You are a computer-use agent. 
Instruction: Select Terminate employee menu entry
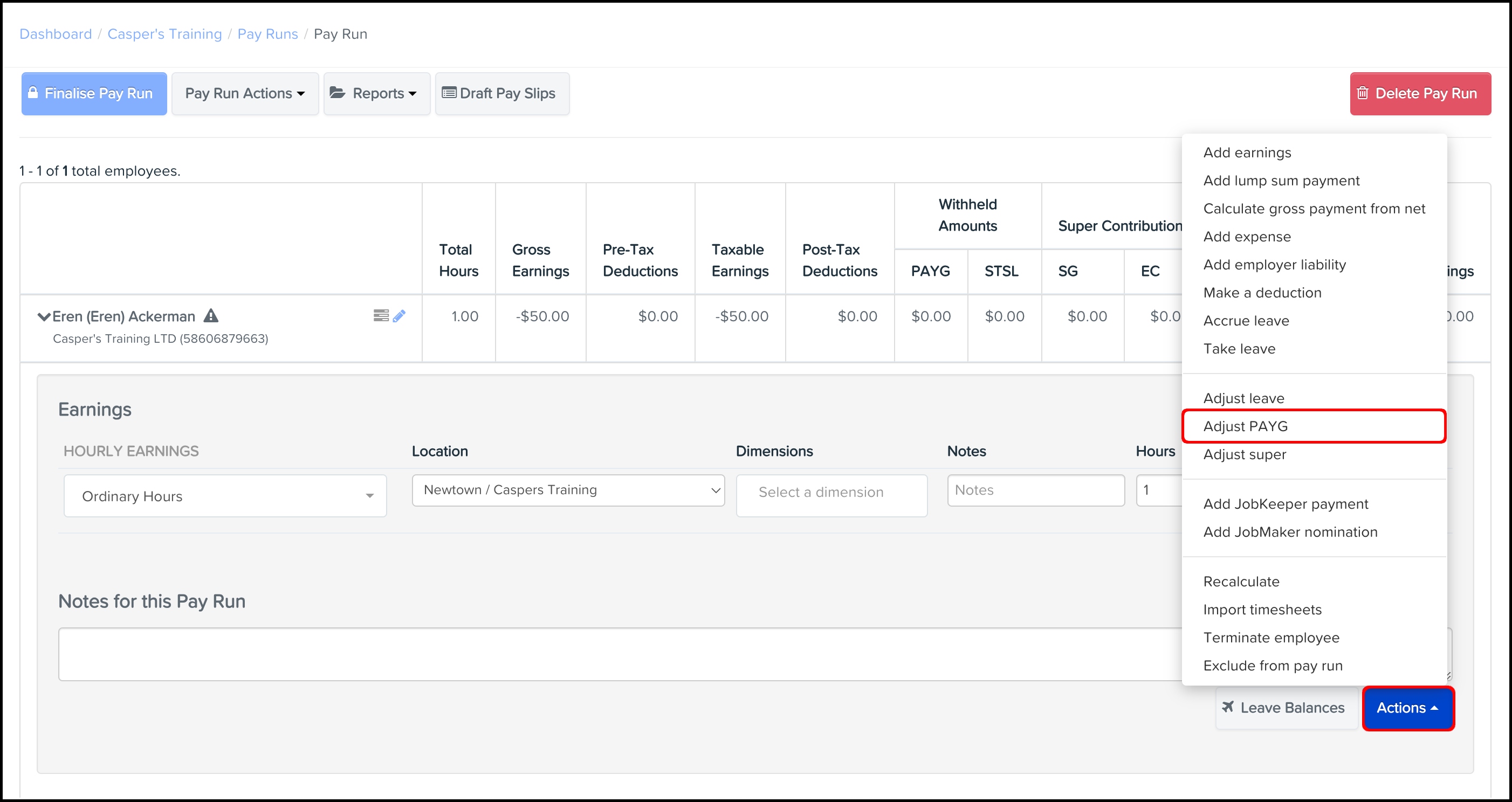[1271, 638]
